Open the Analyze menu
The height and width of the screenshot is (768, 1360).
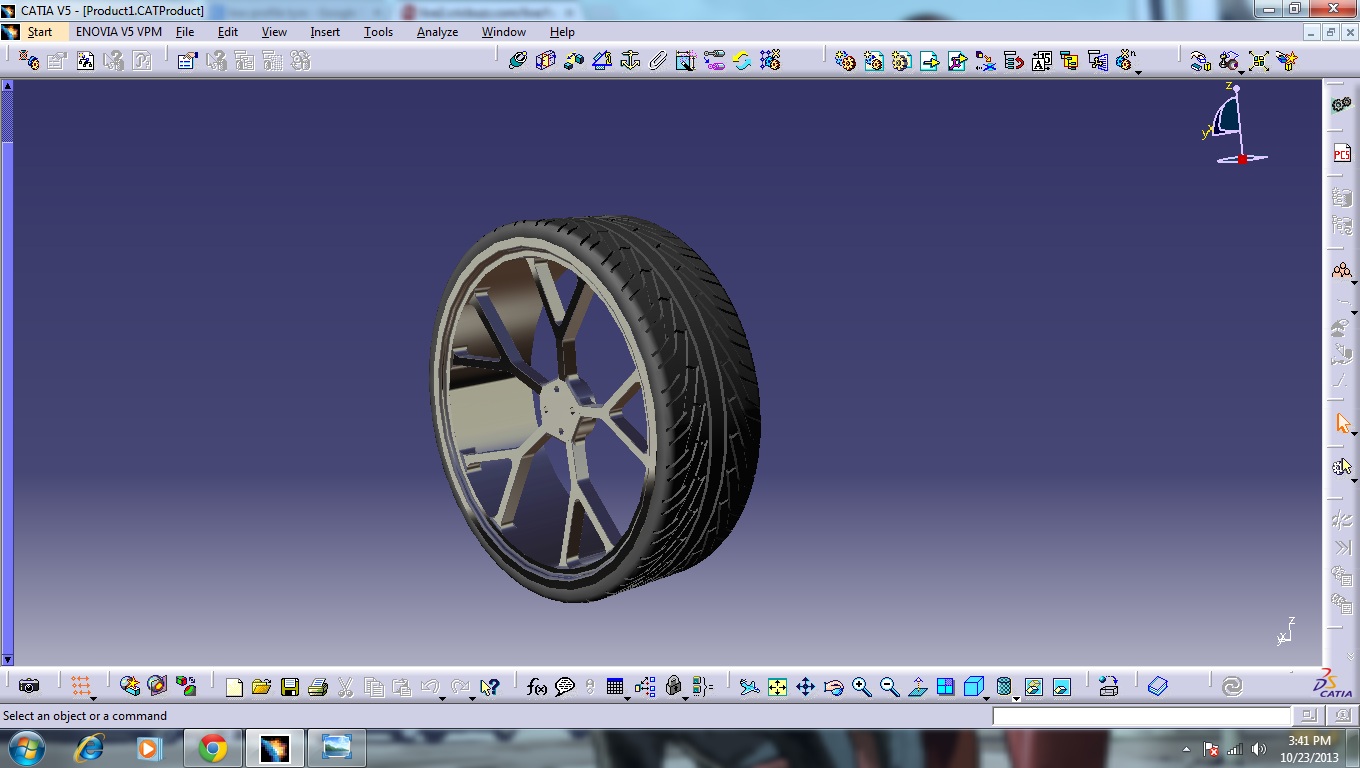click(437, 32)
